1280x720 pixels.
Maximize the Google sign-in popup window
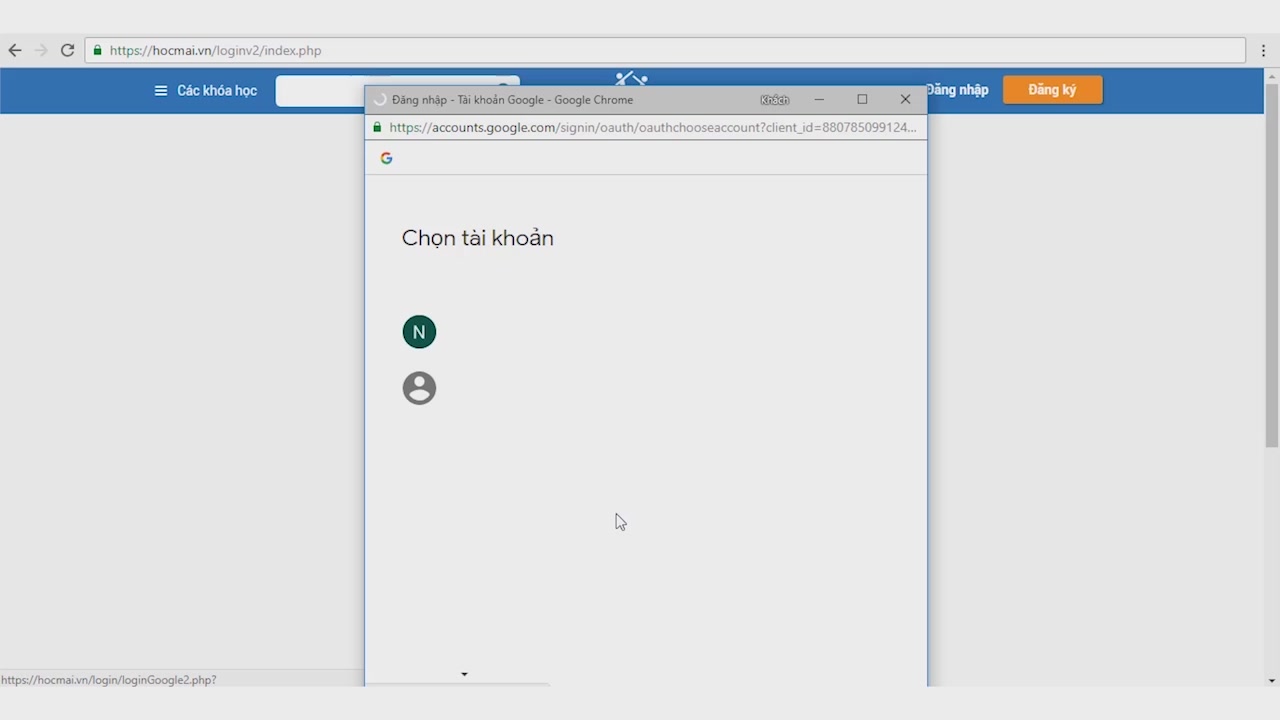point(862,99)
